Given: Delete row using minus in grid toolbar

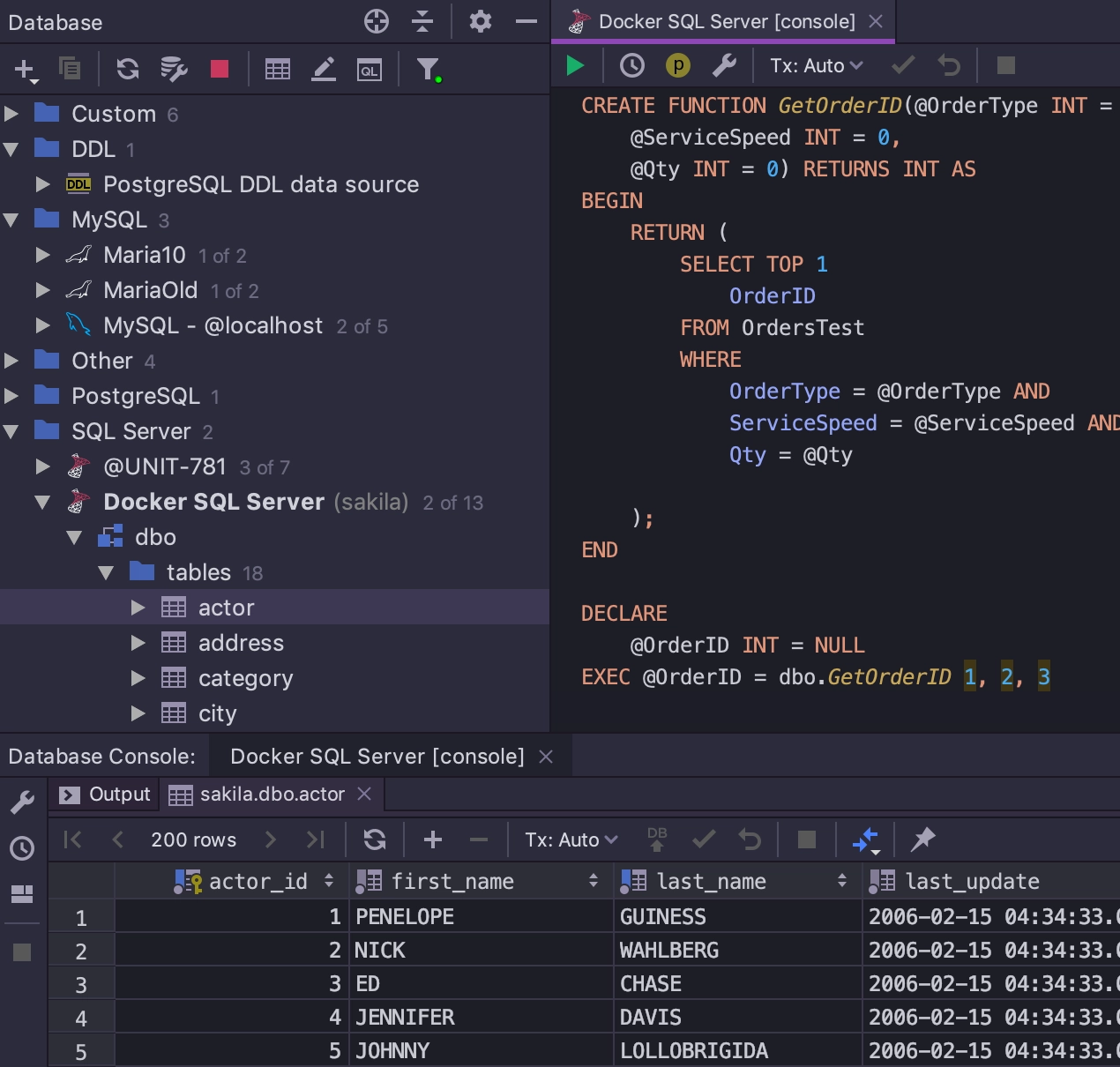Looking at the screenshot, I should (479, 839).
